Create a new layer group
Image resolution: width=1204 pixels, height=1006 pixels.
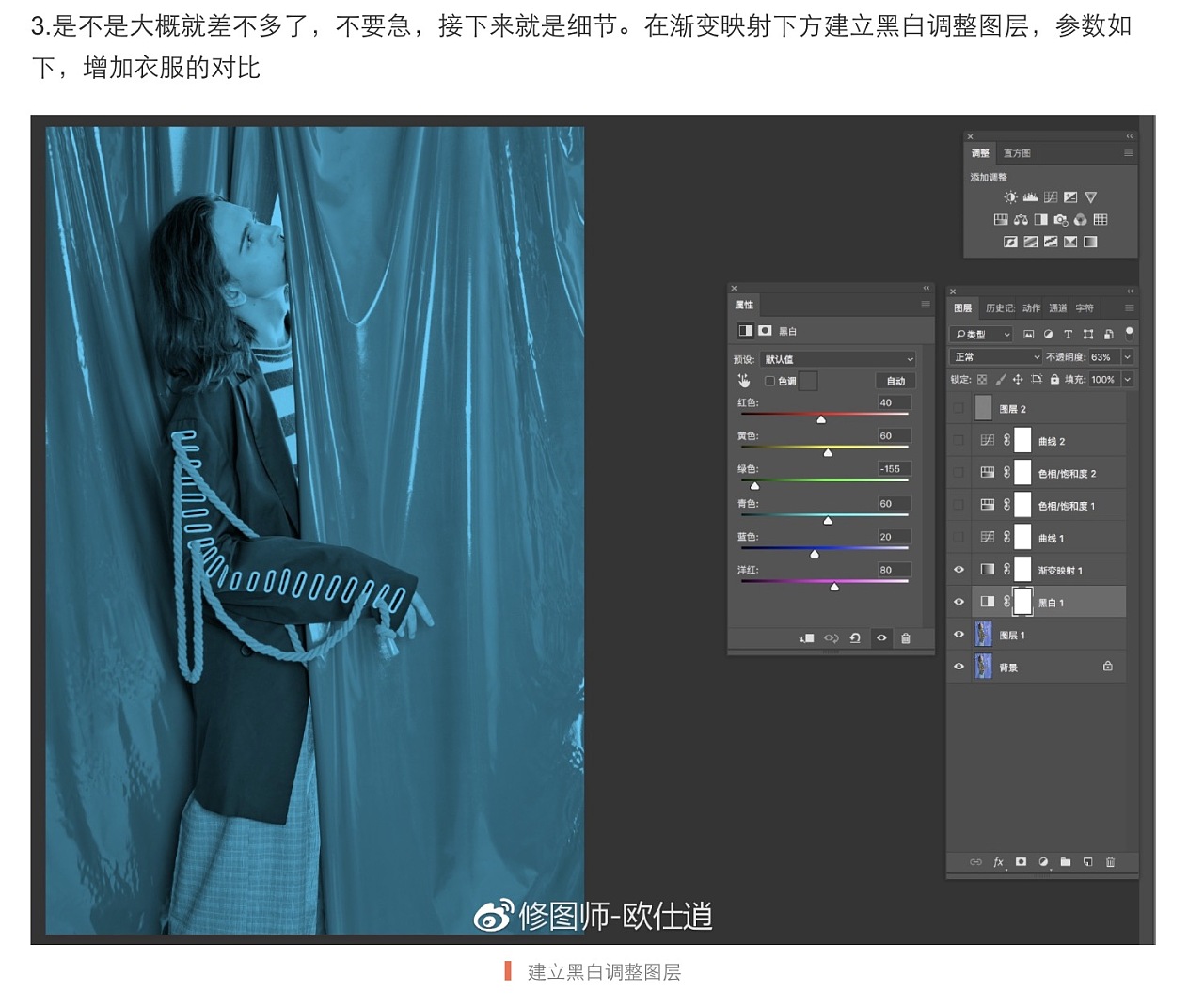1066,862
